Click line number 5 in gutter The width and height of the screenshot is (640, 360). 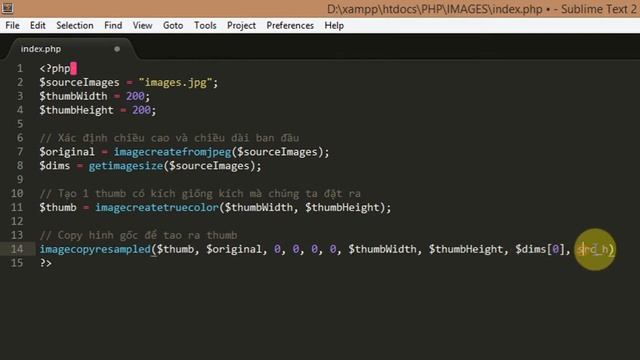point(20,124)
